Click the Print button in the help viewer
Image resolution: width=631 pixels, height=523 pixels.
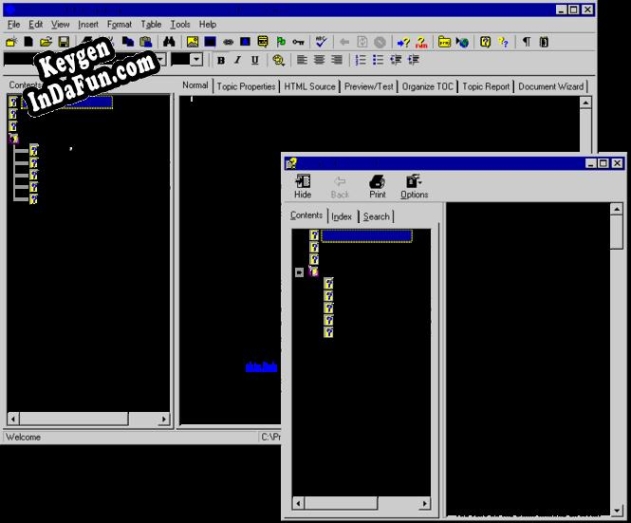point(377,187)
